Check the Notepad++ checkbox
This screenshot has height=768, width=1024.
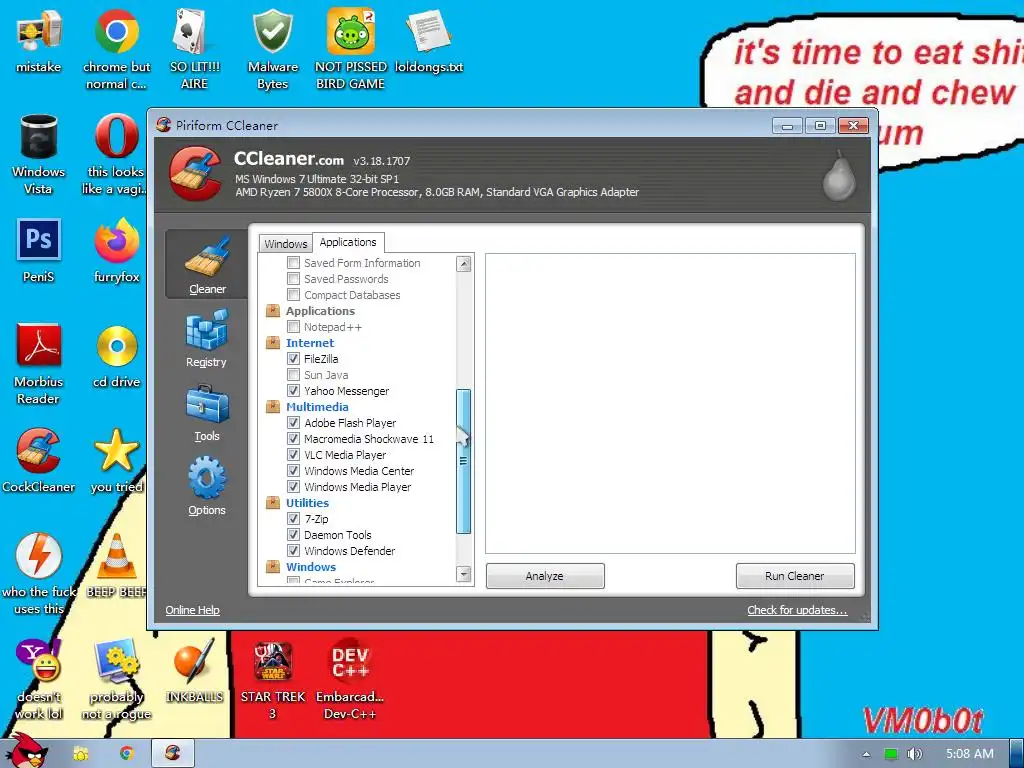pyautogui.click(x=294, y=327)
